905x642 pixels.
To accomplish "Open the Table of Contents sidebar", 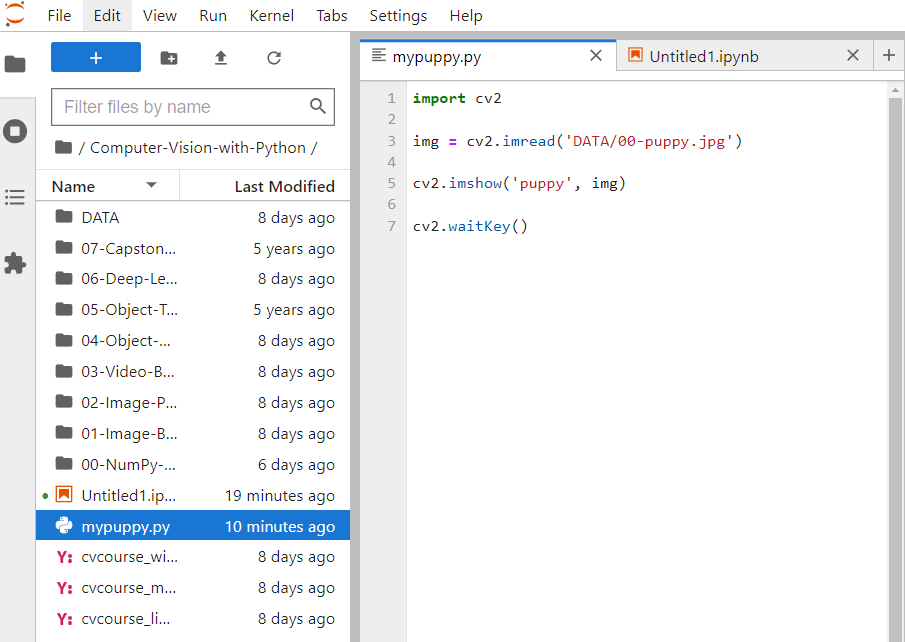I will click(x=15, y=197).
